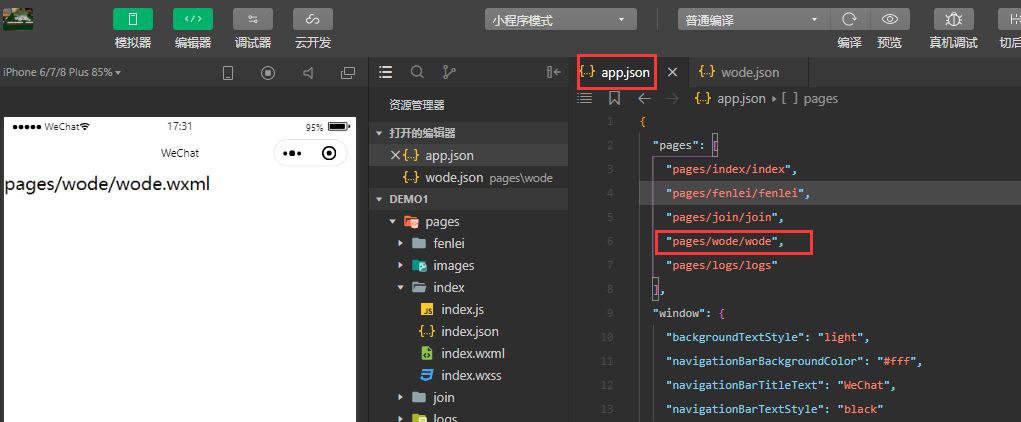Click the "navigationBarTitleText" code line
This screenshot has width=1021, height=422.
pyautogui.click(x=781, y=385)
